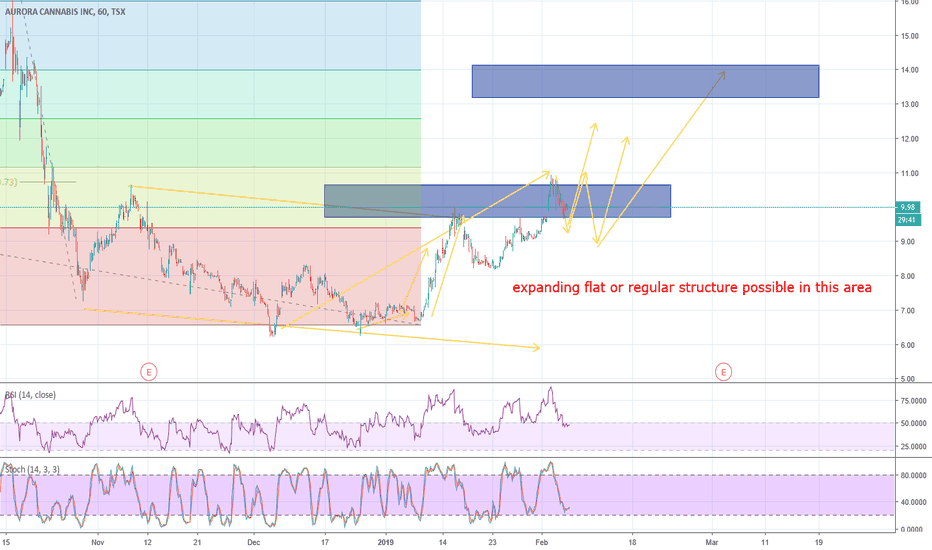Click the red expanding flat annotation text
This screenshot has height=550, width=932.
point(692,288)
